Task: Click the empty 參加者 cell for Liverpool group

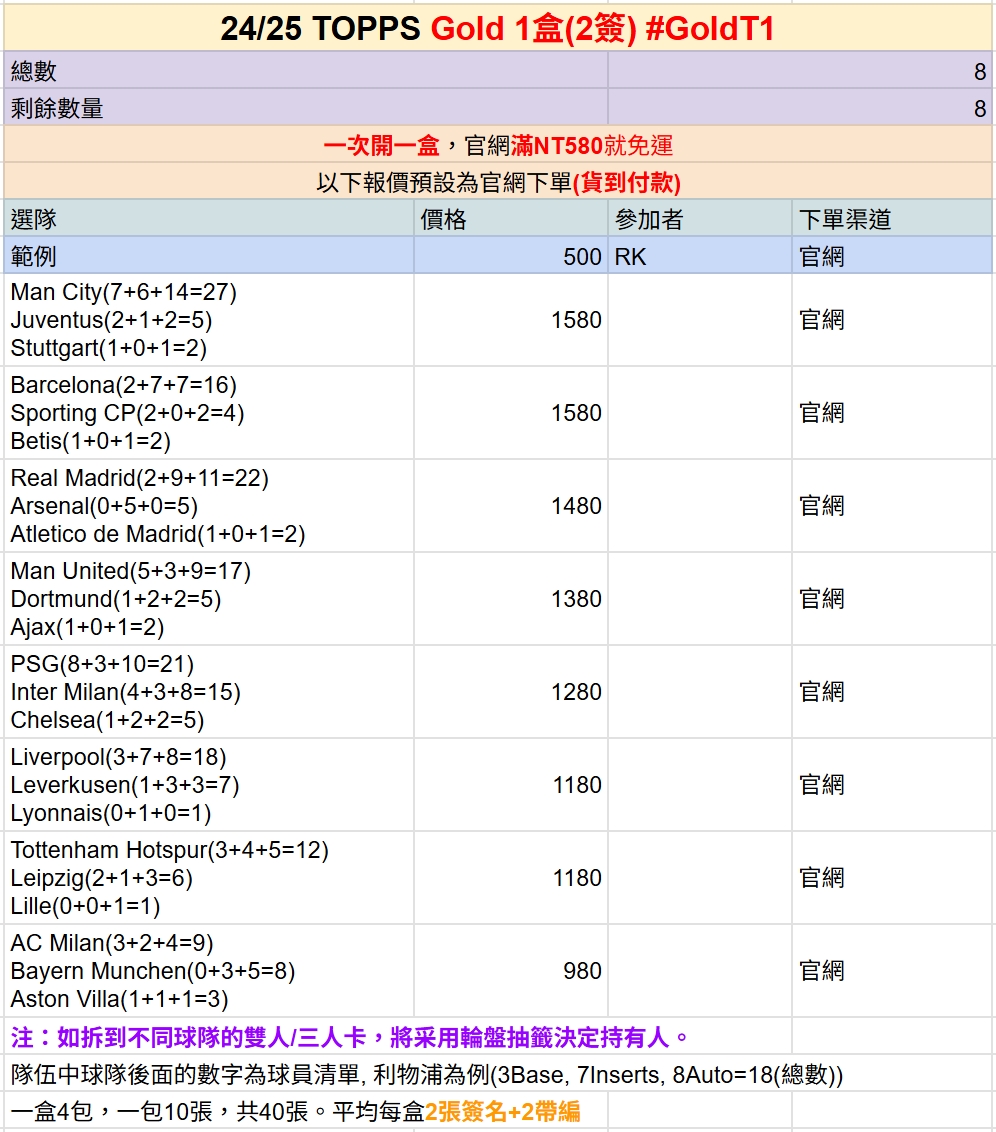Action: tap(700, 785)
